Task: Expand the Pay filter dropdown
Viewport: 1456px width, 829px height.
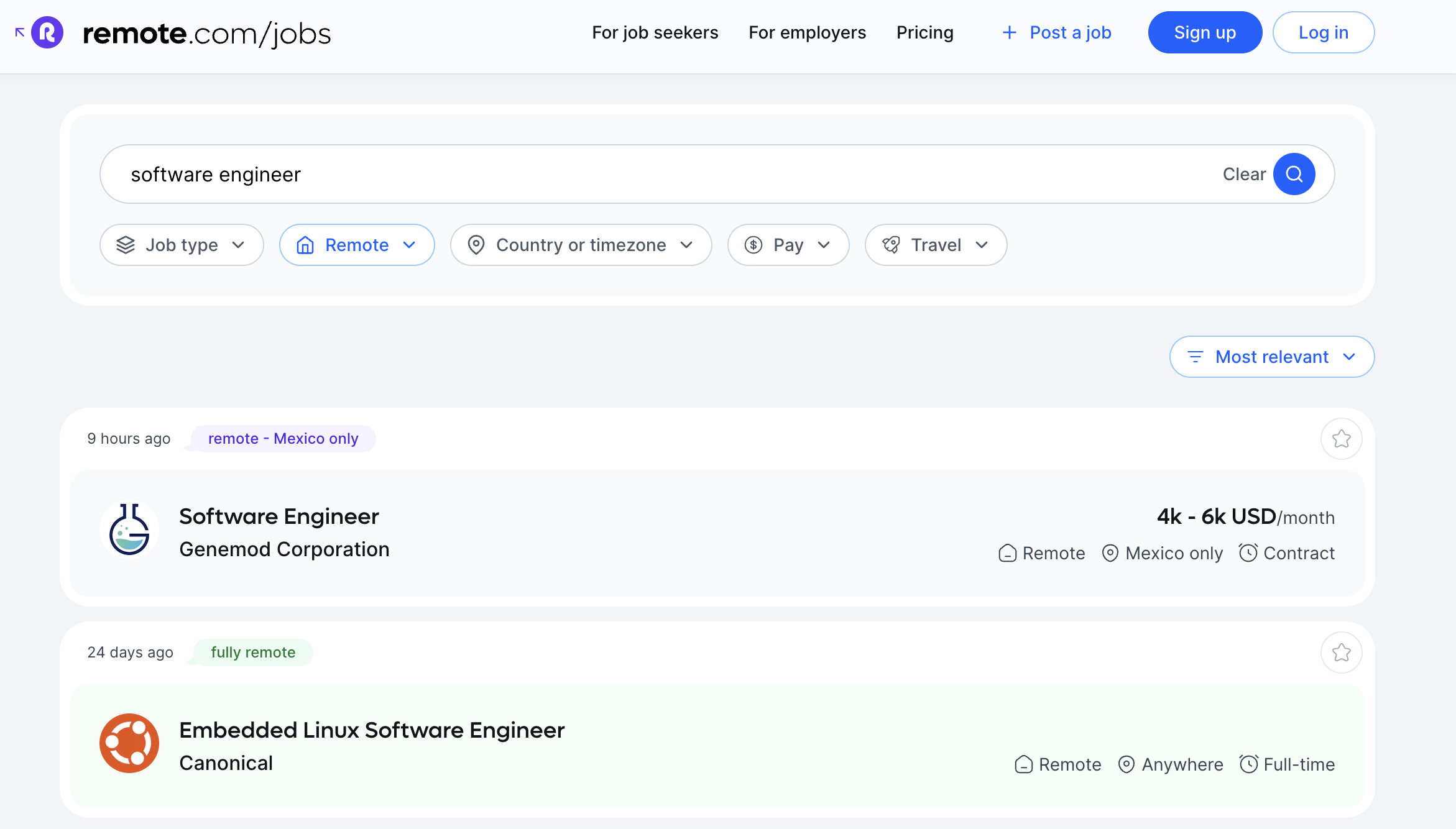Action: click(788, 245)
